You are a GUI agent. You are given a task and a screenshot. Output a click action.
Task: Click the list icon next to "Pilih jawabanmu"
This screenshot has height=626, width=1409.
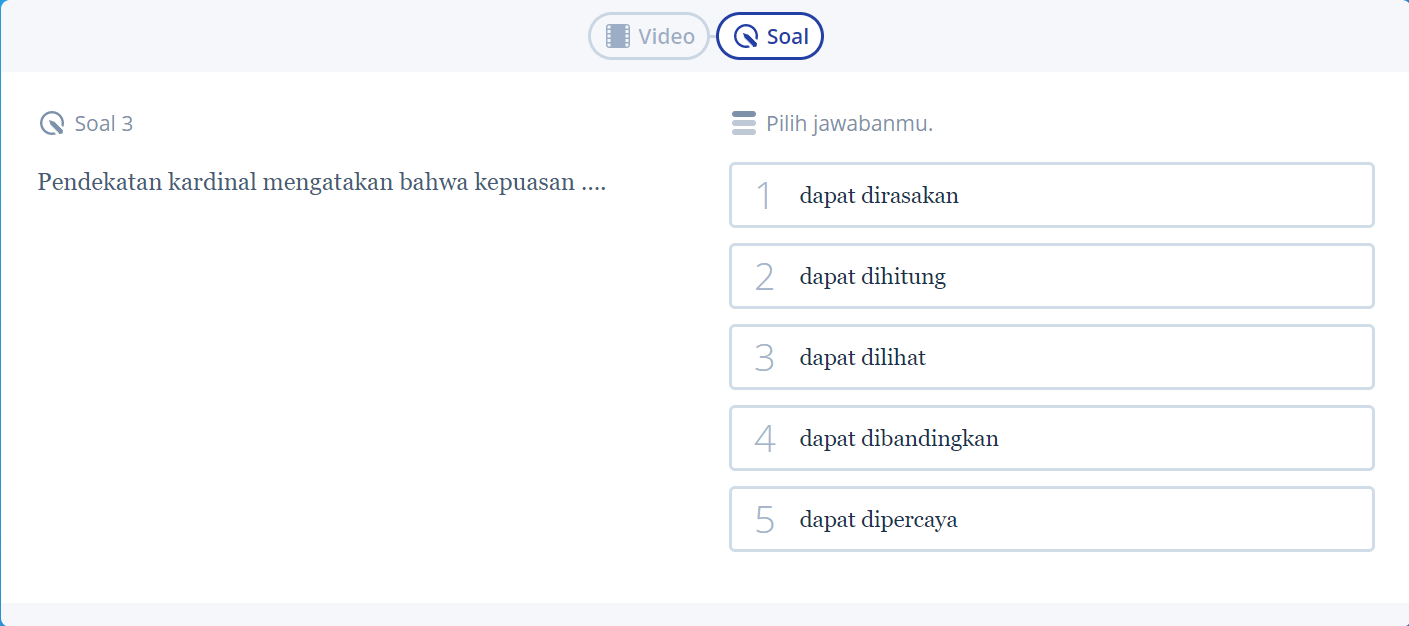[744, 123]
